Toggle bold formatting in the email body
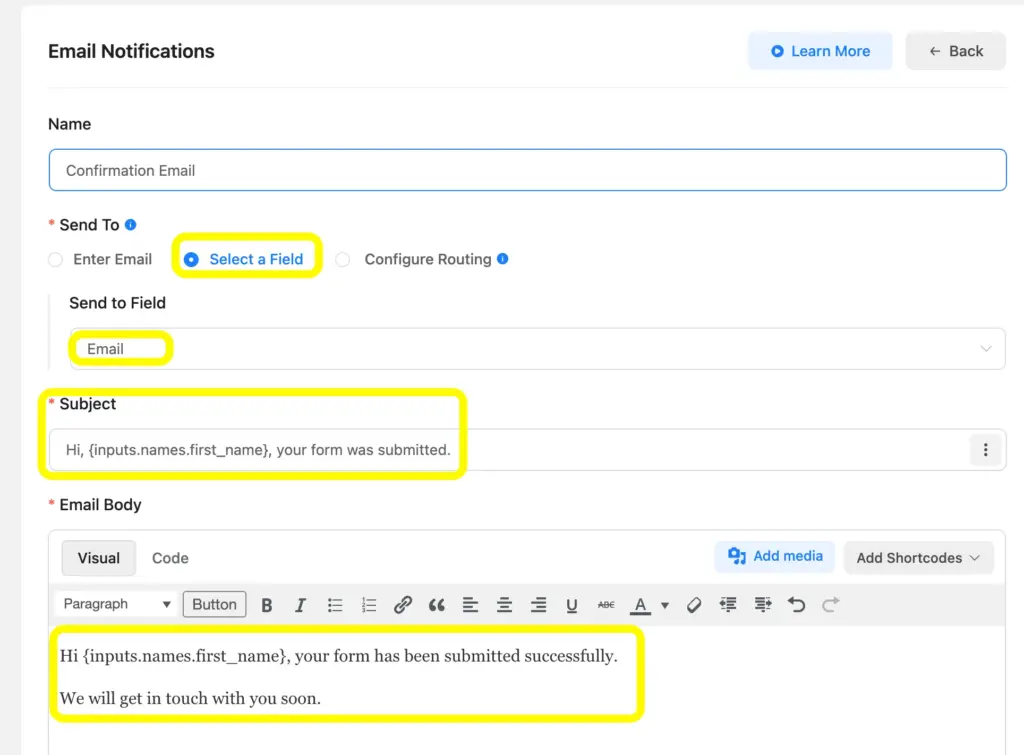The height and width of the screenshot is (755, 1024). [x=267, y=604]
